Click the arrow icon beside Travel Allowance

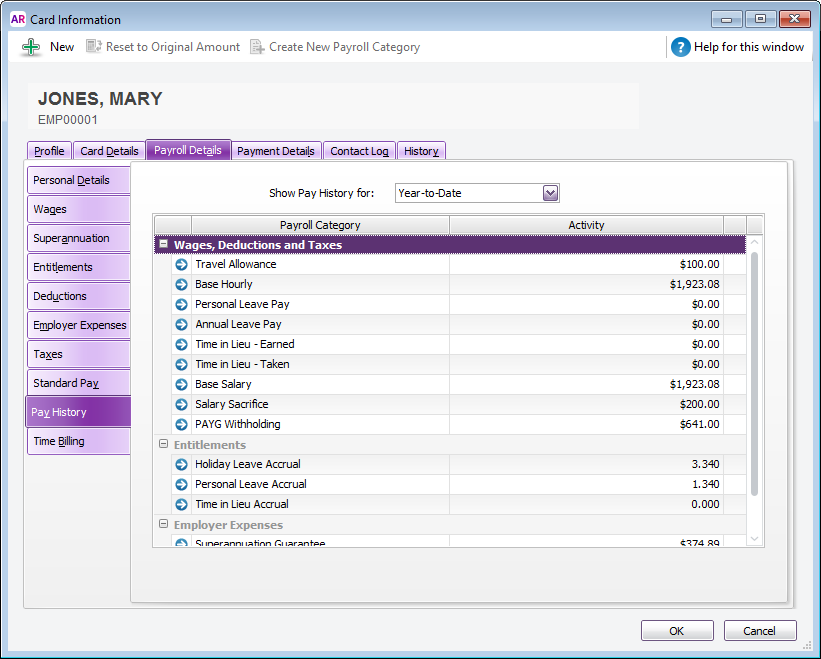pos(181,265)
